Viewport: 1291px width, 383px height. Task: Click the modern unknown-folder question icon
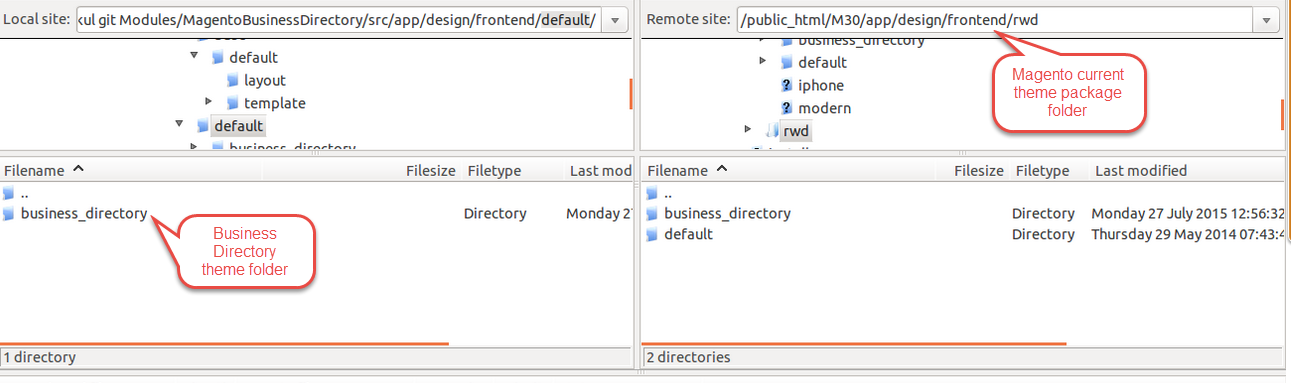787,108
